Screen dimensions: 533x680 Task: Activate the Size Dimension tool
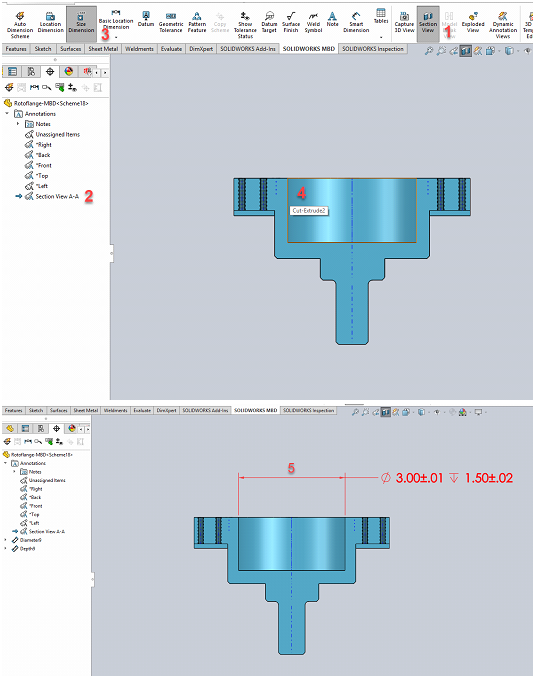[x=81, y=23]
